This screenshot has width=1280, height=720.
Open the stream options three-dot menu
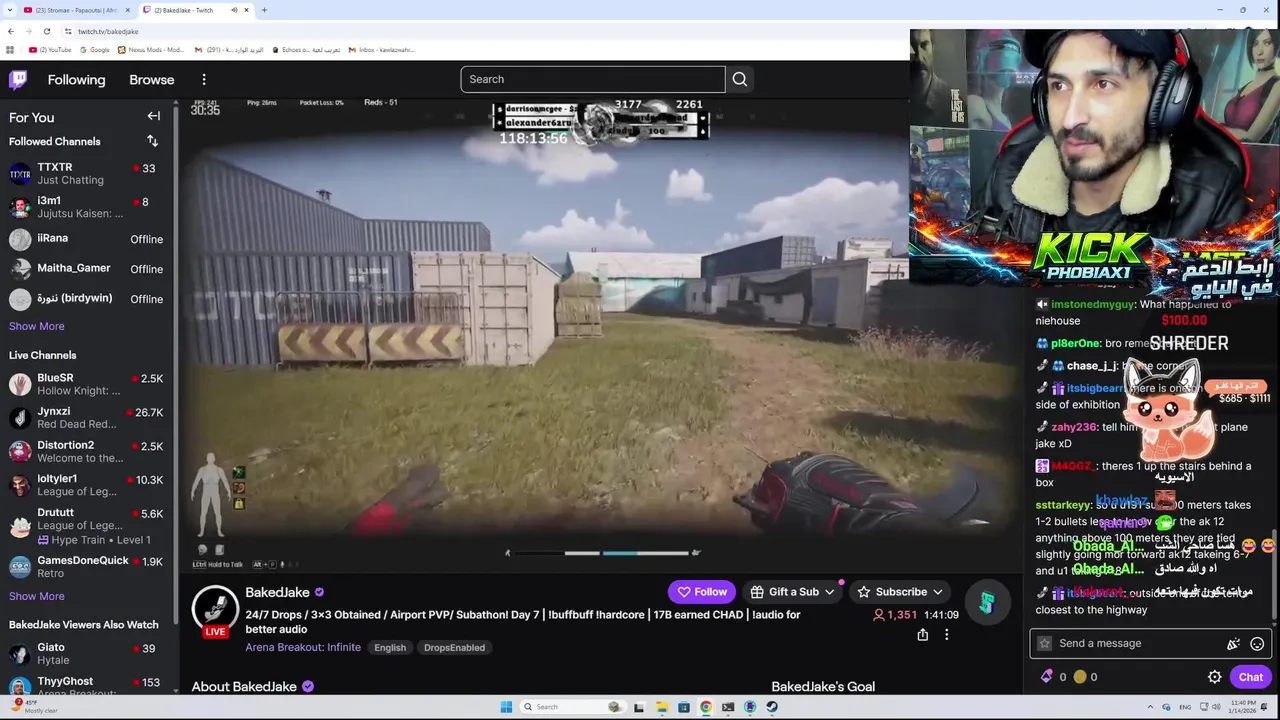tap(946, 634)
